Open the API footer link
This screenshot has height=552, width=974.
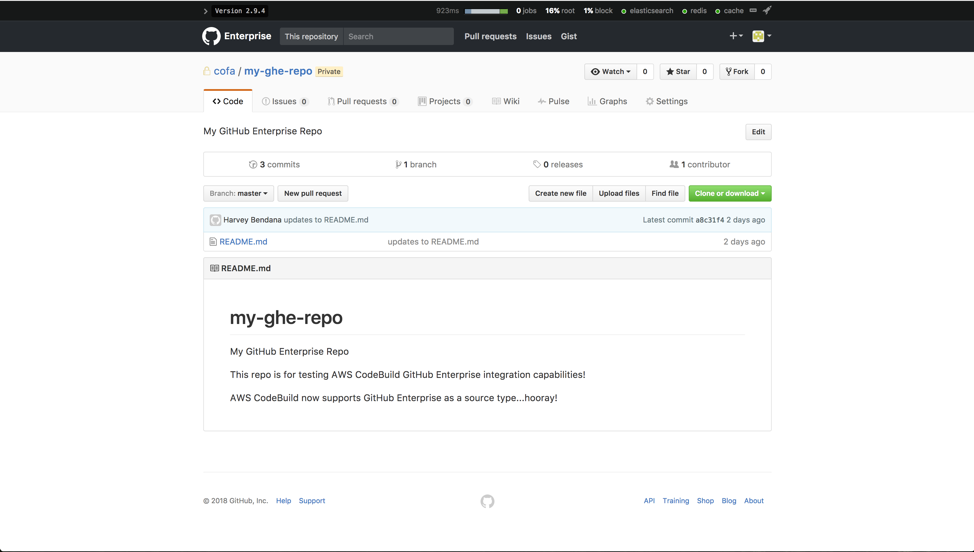[x=649, y=500]
